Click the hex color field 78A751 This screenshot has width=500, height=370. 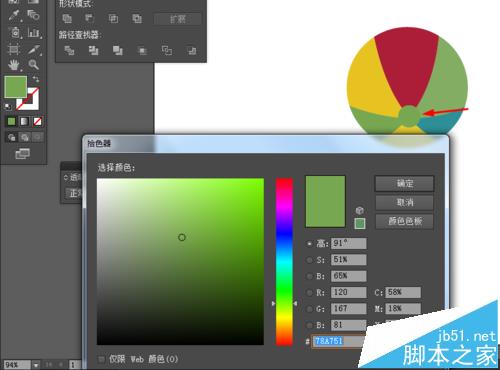click(339, 341)
